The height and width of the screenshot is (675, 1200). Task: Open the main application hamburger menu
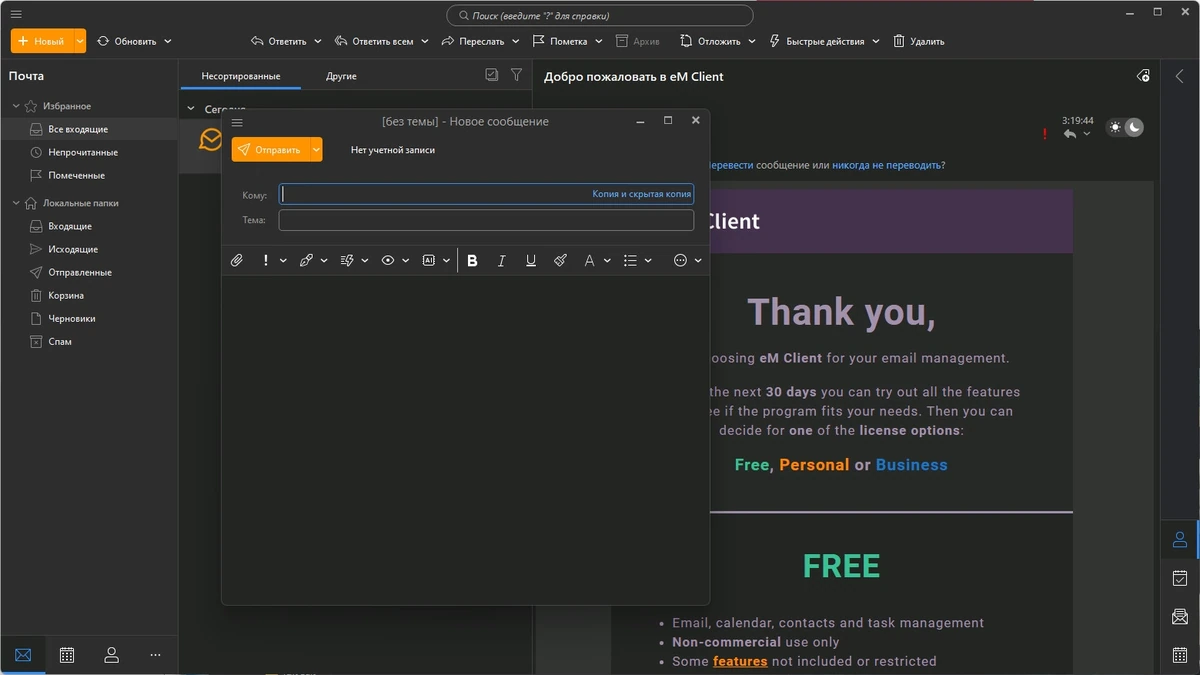[x=16, y=15]
